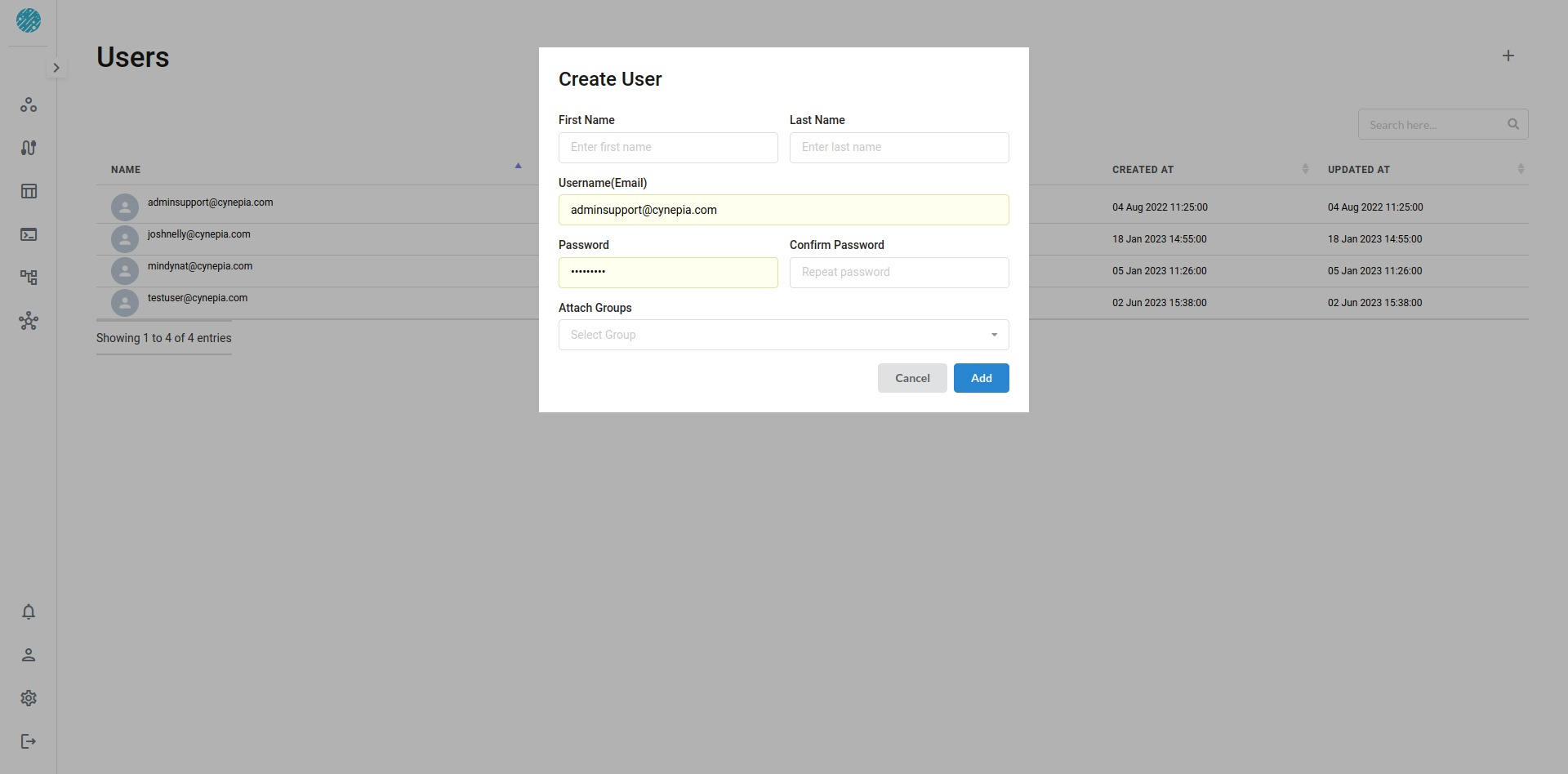Viewport: 1568px width, 774px height.
Task: Select joshnelly@cynepia.com row name
Action: (199, 234)
